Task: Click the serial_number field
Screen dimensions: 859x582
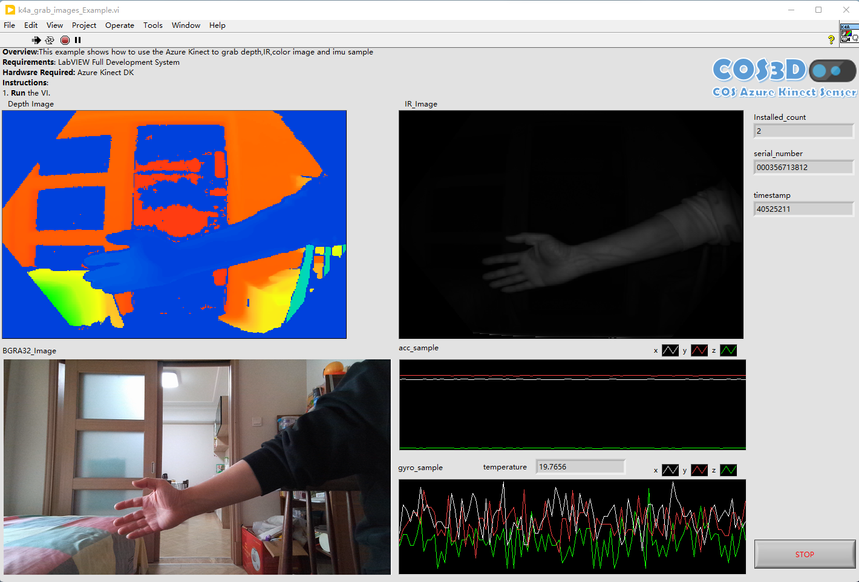Action: click(x=803, y=167)
